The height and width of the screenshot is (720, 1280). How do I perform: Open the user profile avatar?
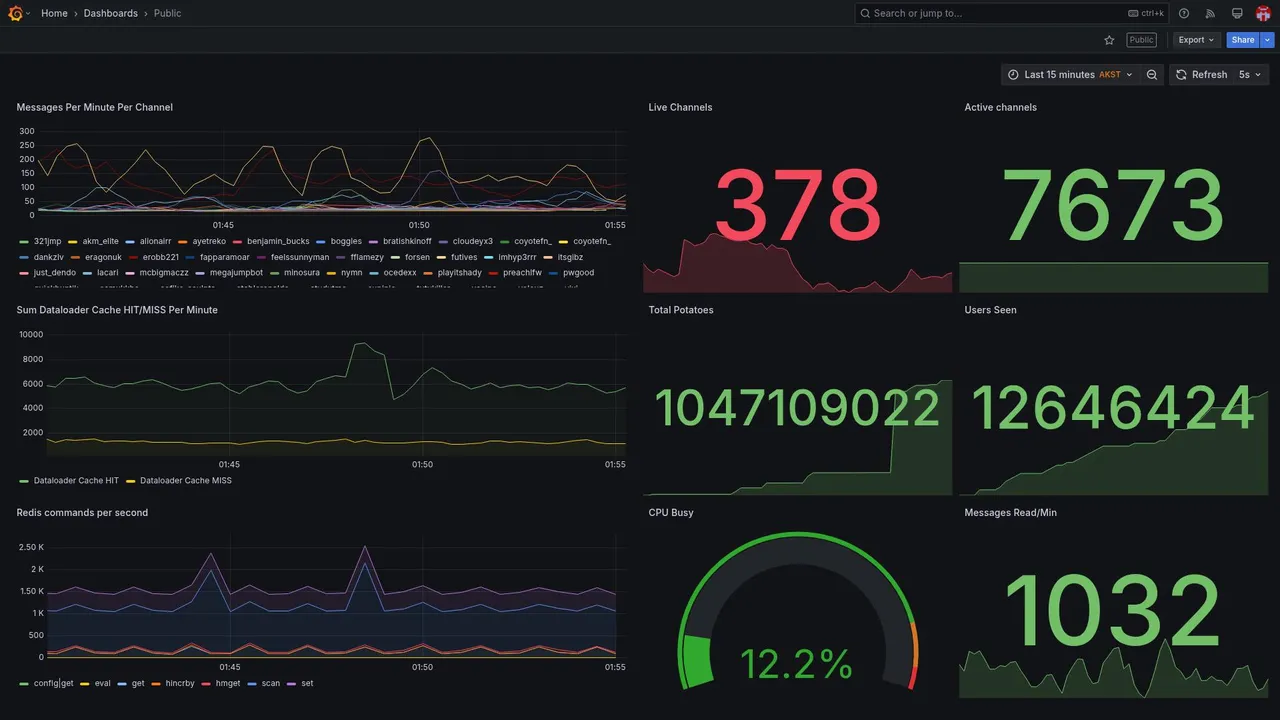(x=1263, y=13)
